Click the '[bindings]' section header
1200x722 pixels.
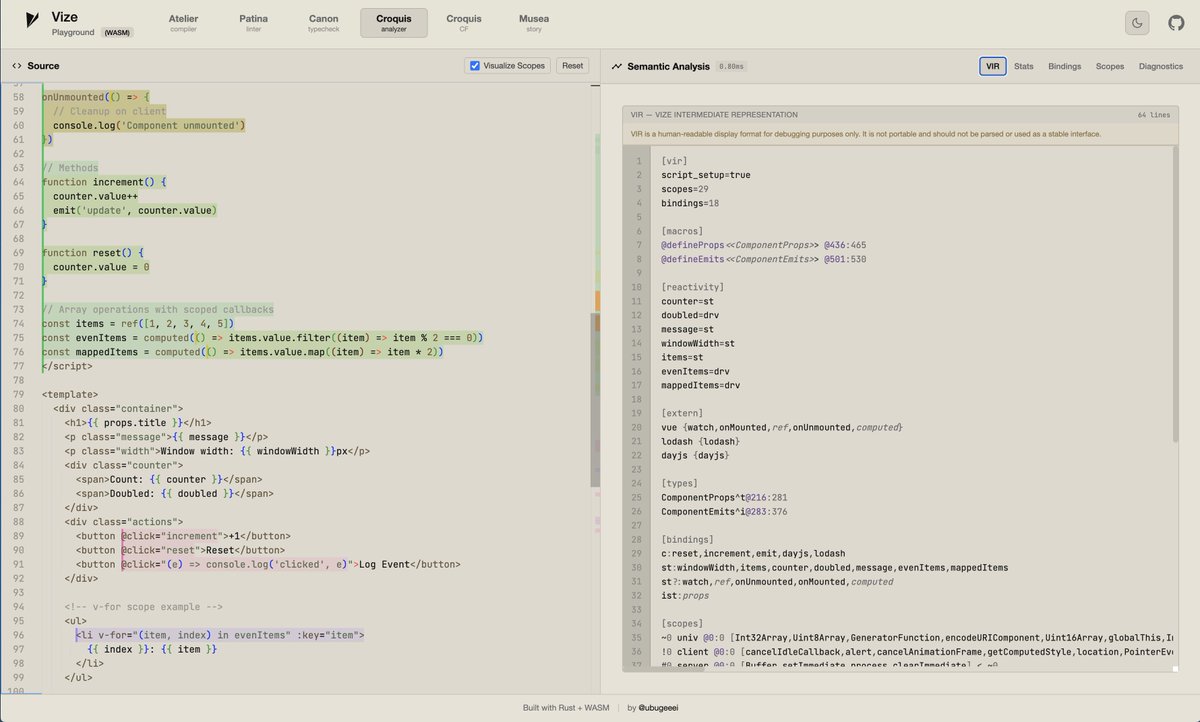coord(687,539)
